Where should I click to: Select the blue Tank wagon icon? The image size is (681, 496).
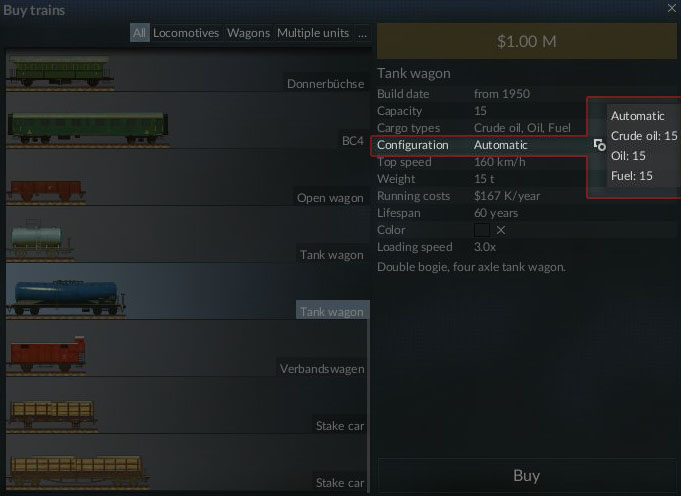coord(66,298)
